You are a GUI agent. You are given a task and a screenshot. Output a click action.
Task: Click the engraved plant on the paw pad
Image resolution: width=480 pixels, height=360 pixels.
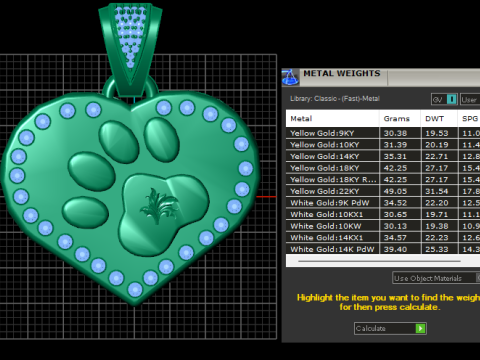click(159, 205)
